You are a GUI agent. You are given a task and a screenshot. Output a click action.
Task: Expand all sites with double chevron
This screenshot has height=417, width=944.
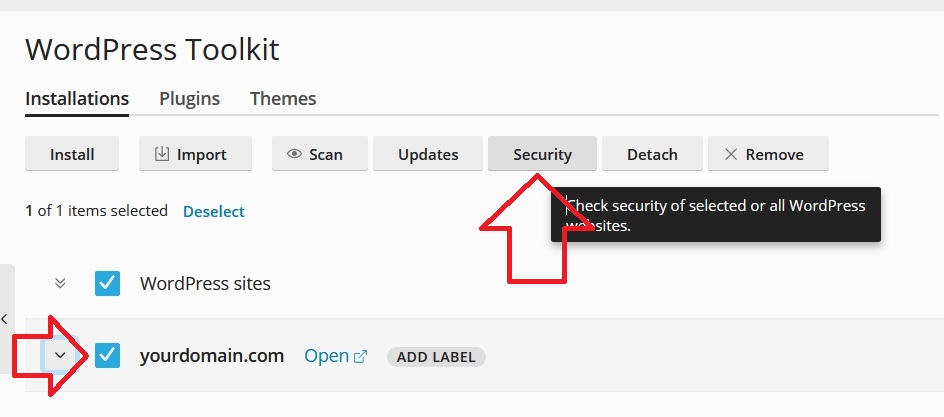tap(60, 283)
